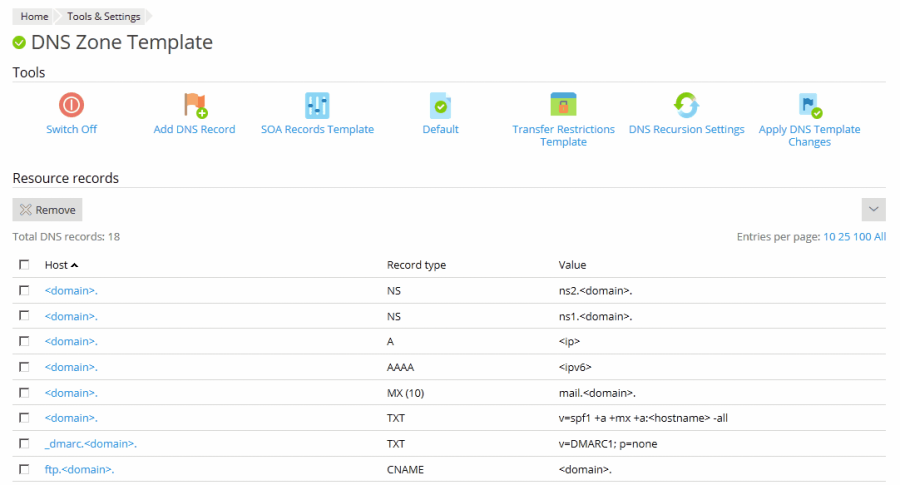The width and height of the screenshot is (900, 485).
Task: Open DNS Recursion Settings icon
Action: click(686, 105)
